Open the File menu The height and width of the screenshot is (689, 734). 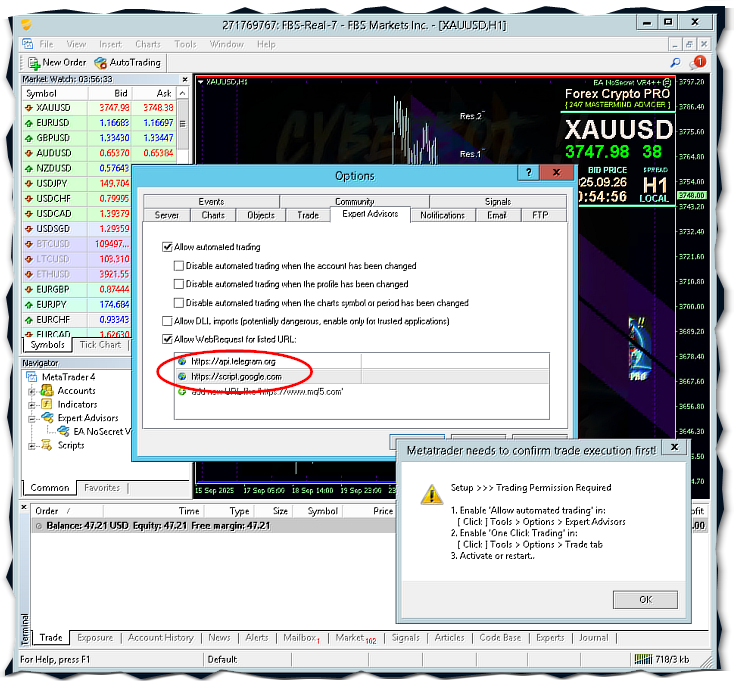tap(46, 44)
